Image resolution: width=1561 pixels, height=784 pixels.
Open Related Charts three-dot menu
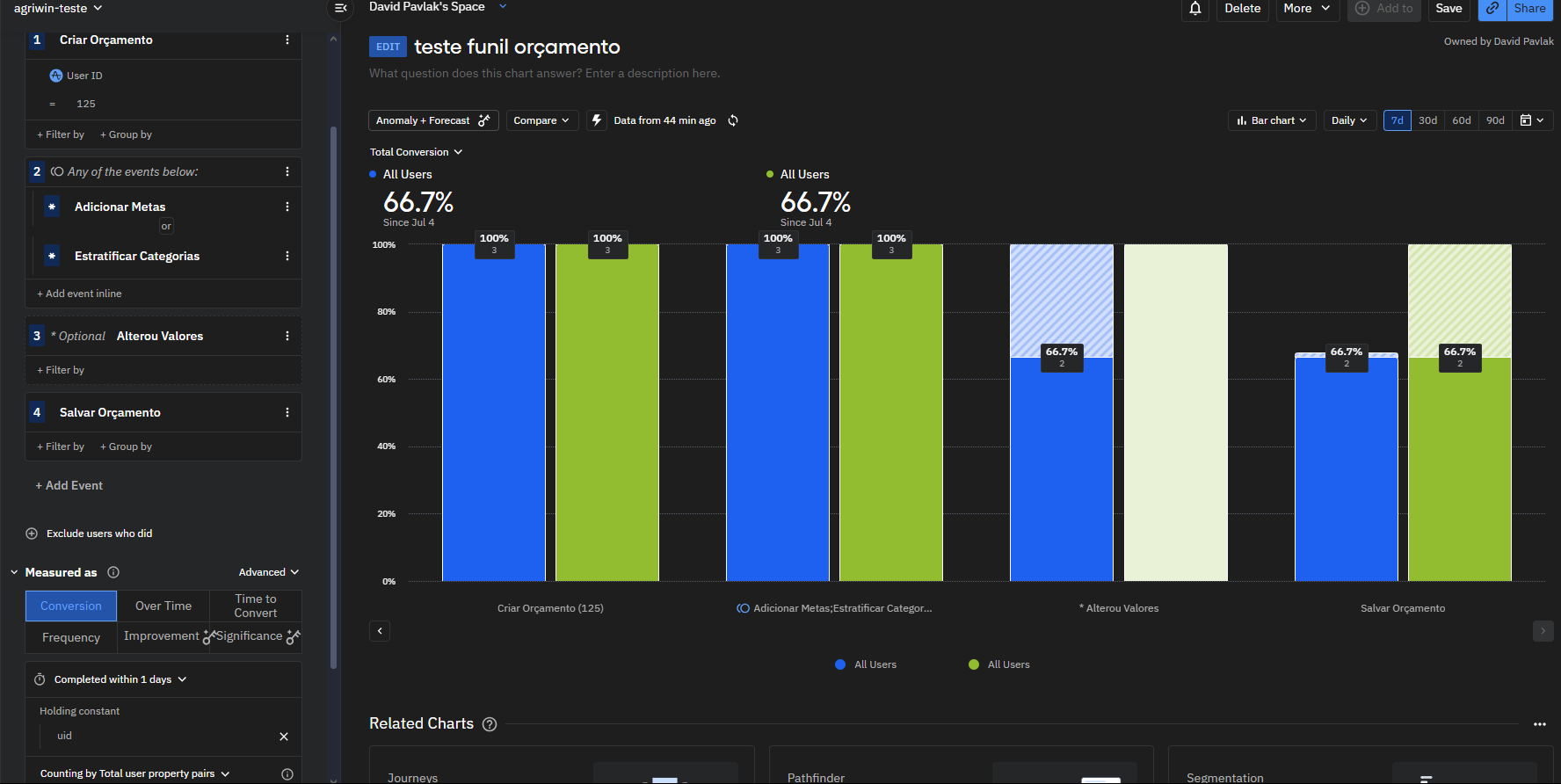coord(1539,724)
